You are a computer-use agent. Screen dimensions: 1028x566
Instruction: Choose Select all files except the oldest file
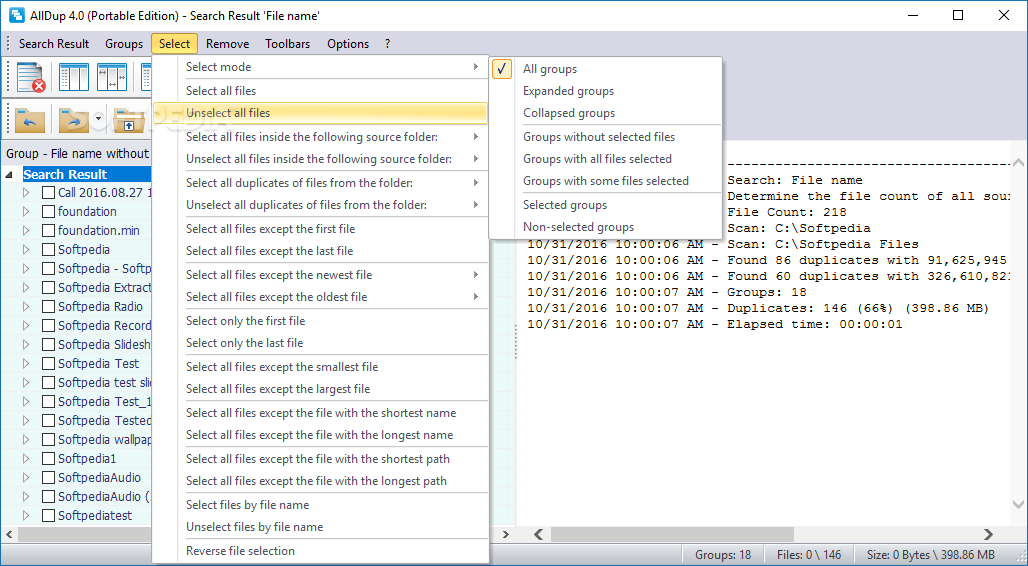(x=321, y=297)
